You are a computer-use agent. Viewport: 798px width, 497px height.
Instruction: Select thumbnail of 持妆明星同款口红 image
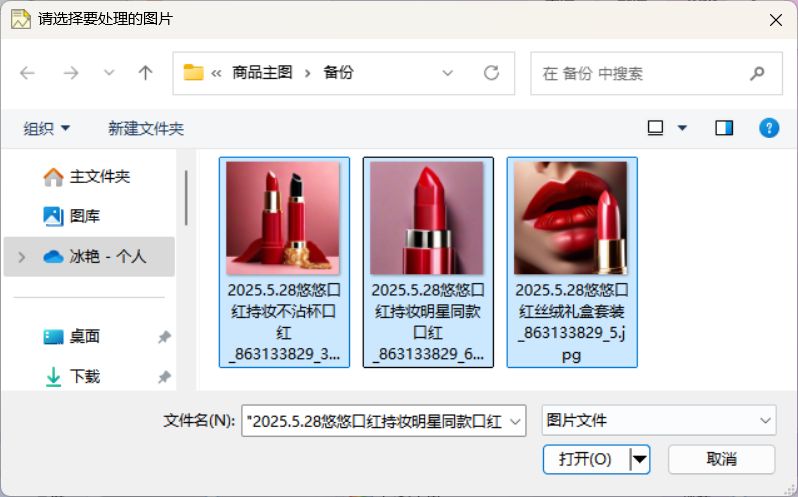pyautogui.click(x=426, y=218)
